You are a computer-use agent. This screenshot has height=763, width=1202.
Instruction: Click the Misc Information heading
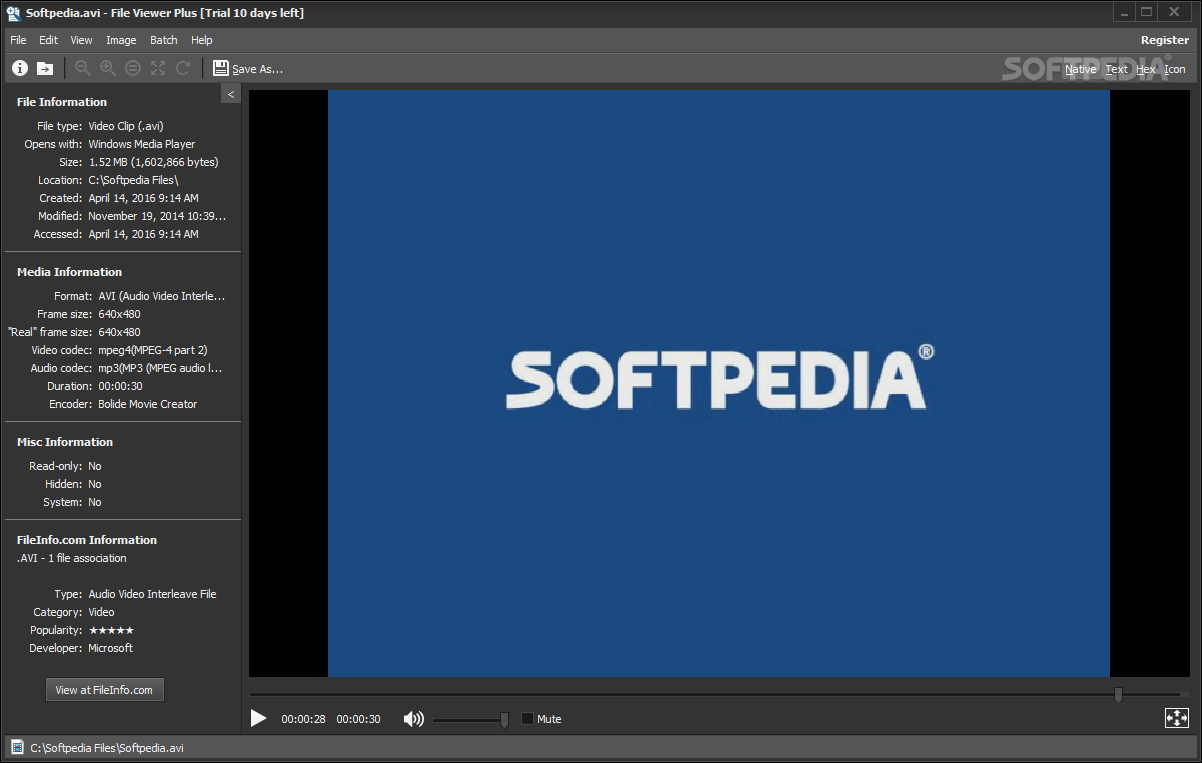[x=65, y=442]
